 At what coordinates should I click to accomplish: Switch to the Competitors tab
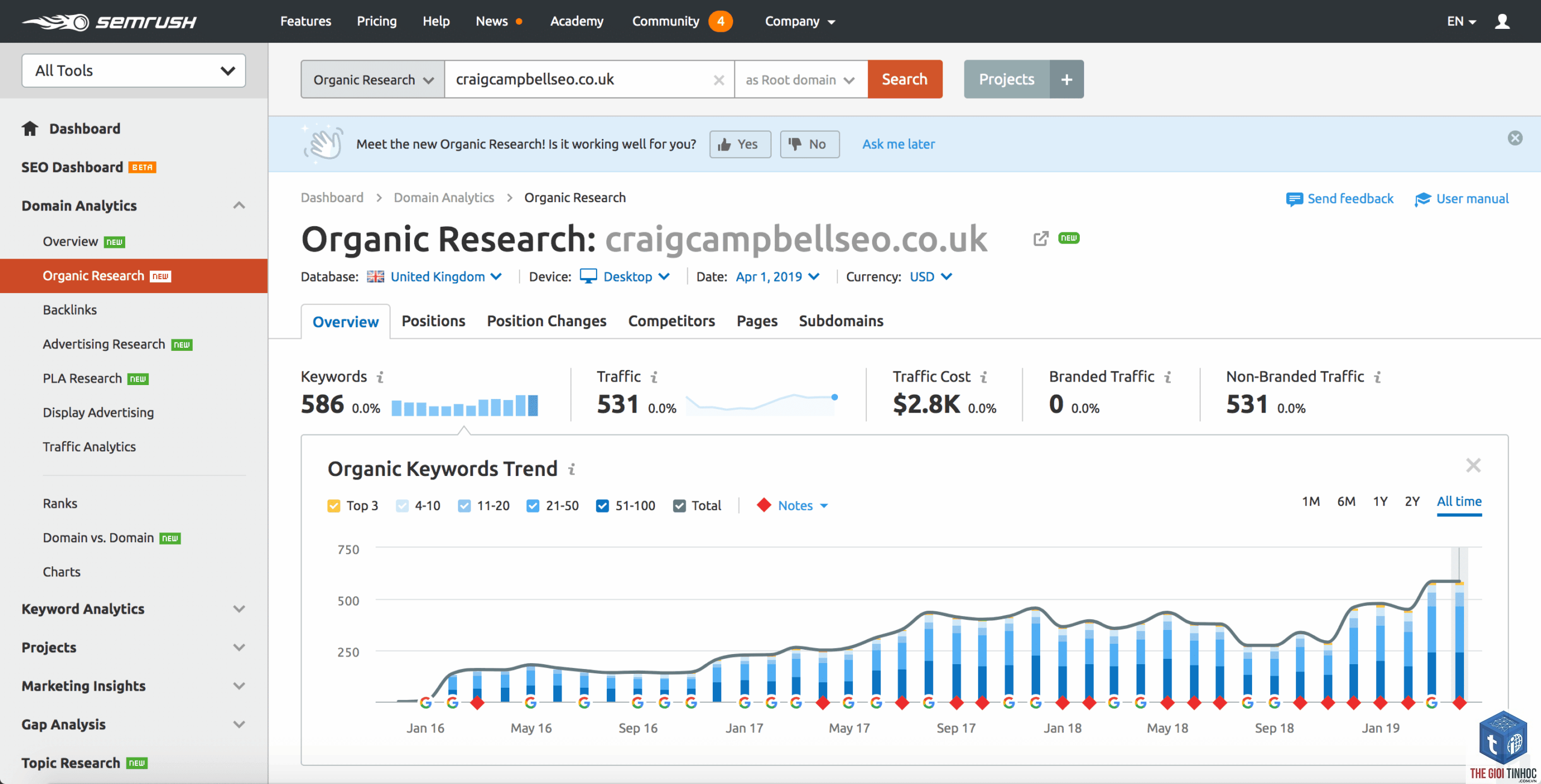(672, 321)
